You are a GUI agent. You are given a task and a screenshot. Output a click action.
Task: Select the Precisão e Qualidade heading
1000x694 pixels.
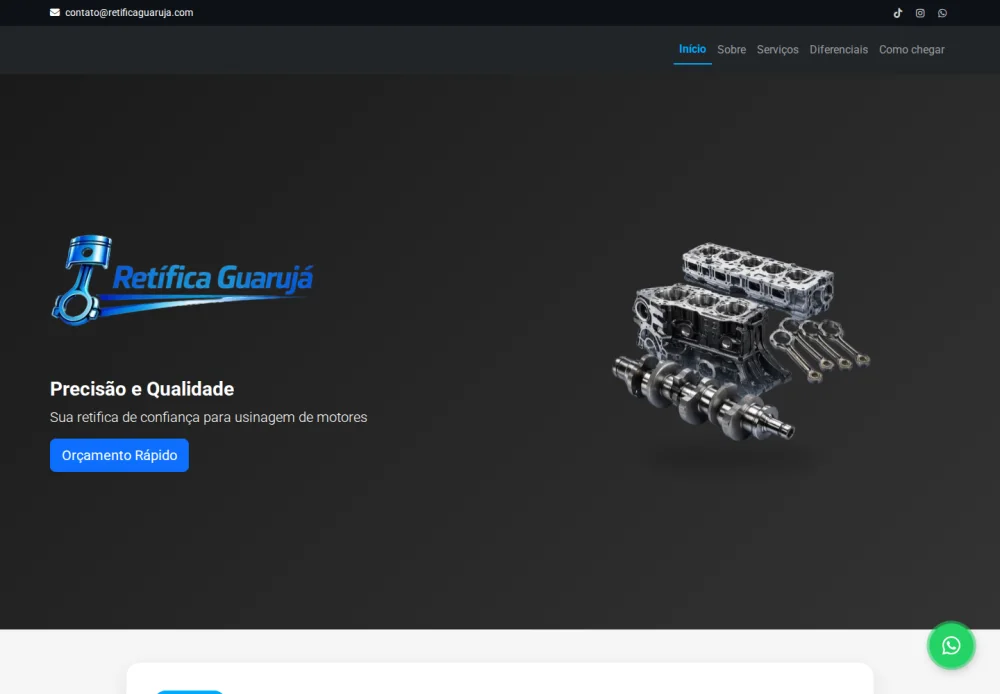[142, 388]
